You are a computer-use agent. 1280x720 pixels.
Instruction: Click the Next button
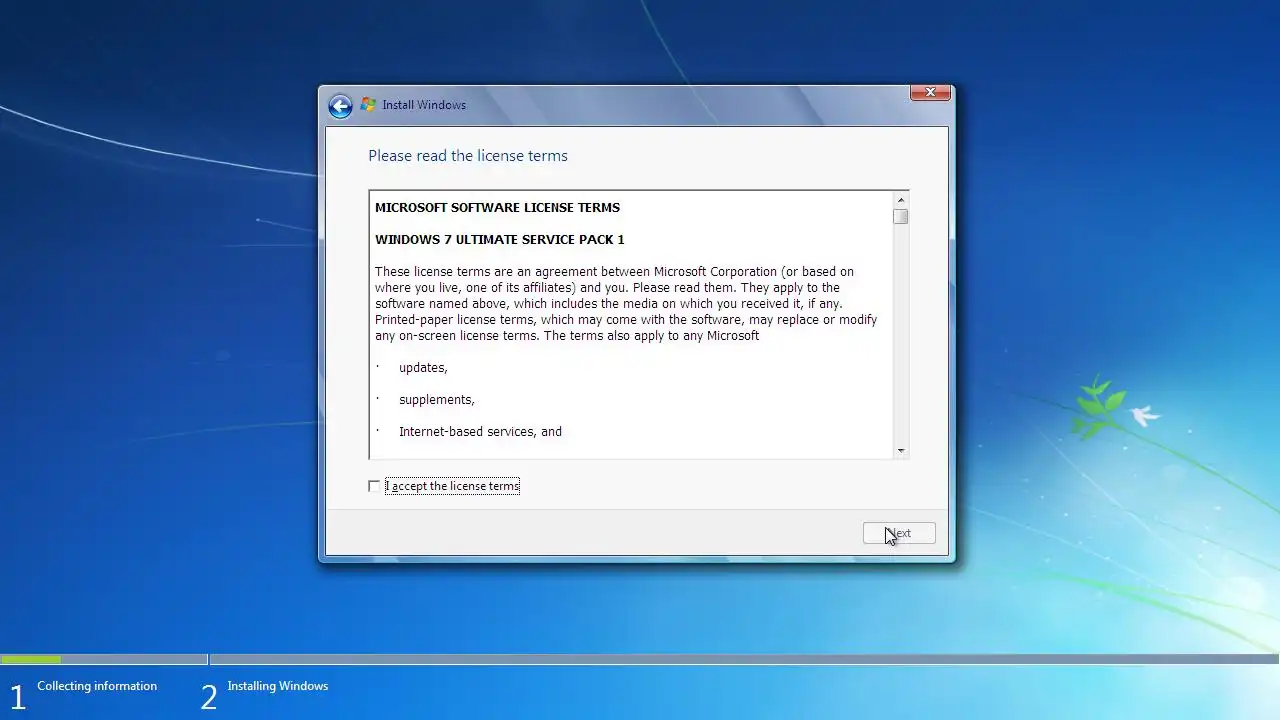[899, 533]
